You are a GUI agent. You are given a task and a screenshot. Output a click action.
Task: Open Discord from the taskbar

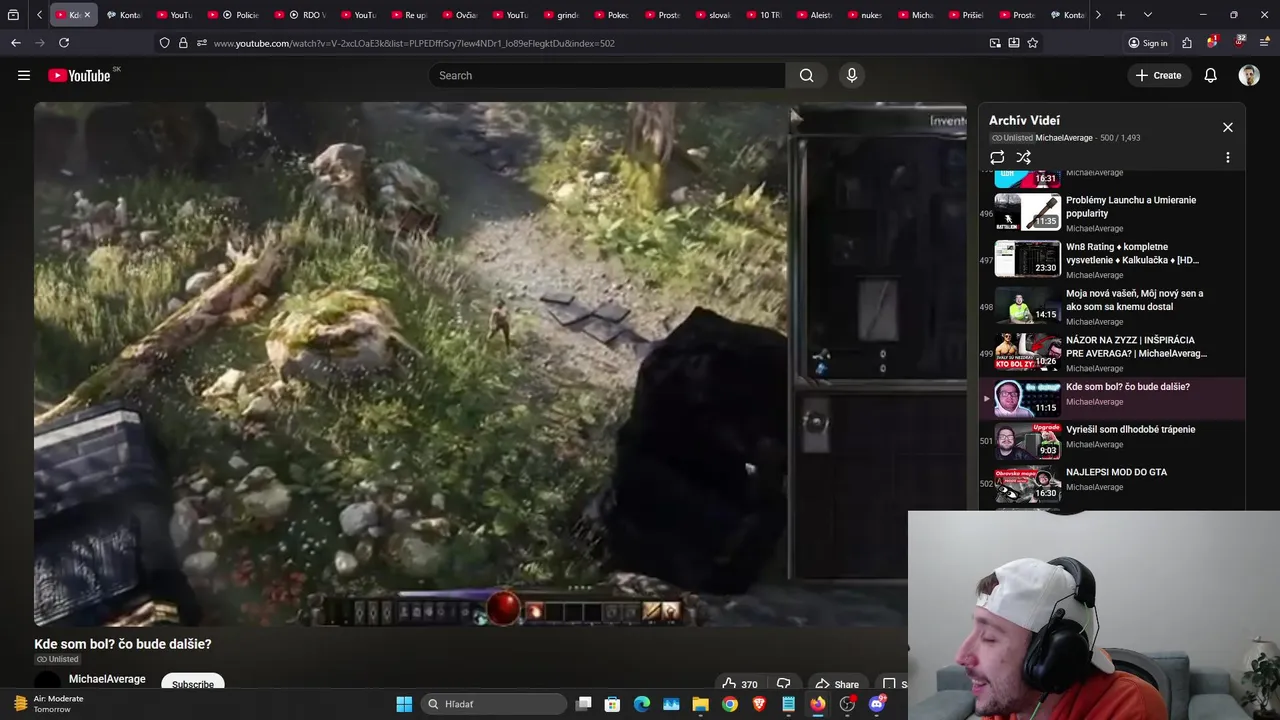(x=877, y=704)
